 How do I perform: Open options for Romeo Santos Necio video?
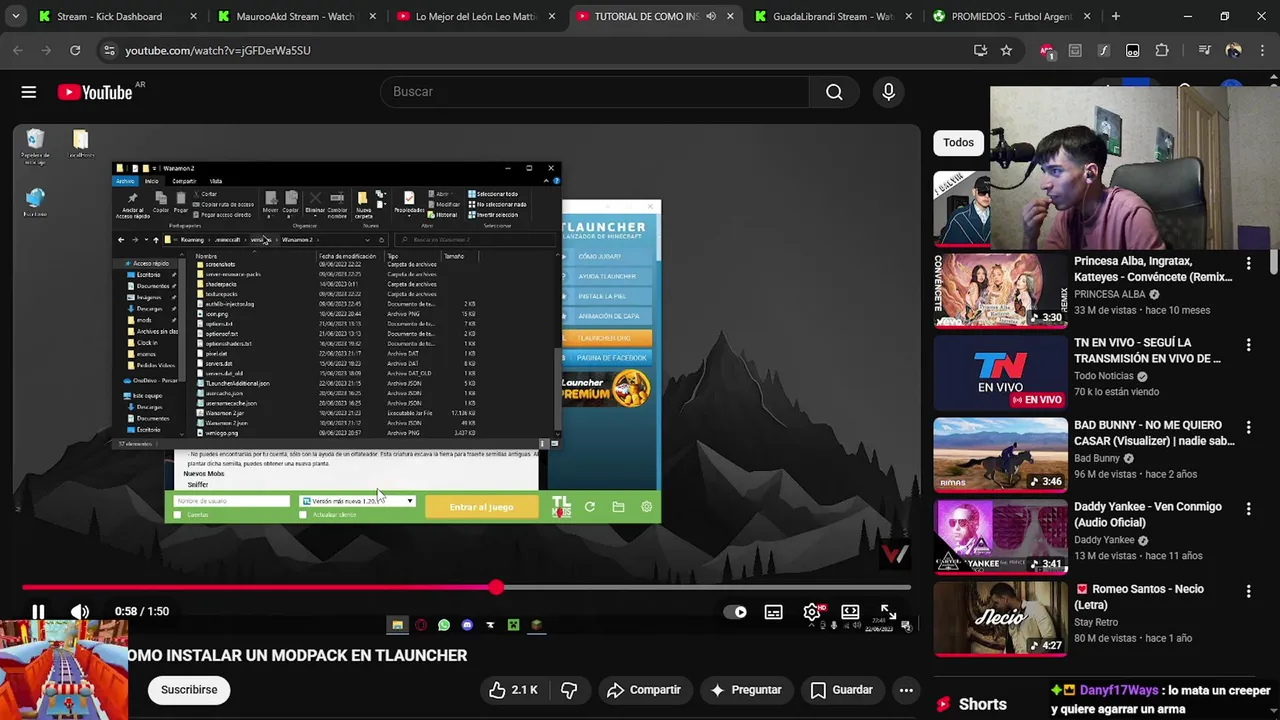pyautogui.click(x=1248, y=591)
